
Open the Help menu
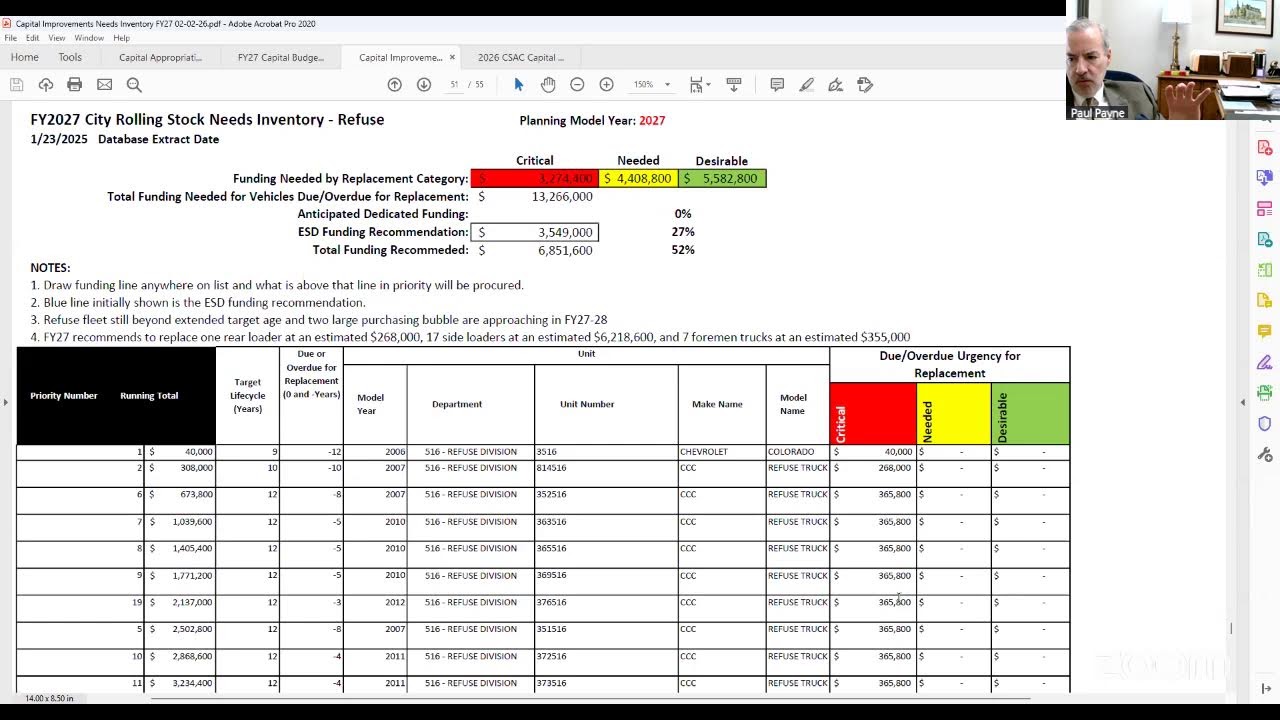(121, 38)
